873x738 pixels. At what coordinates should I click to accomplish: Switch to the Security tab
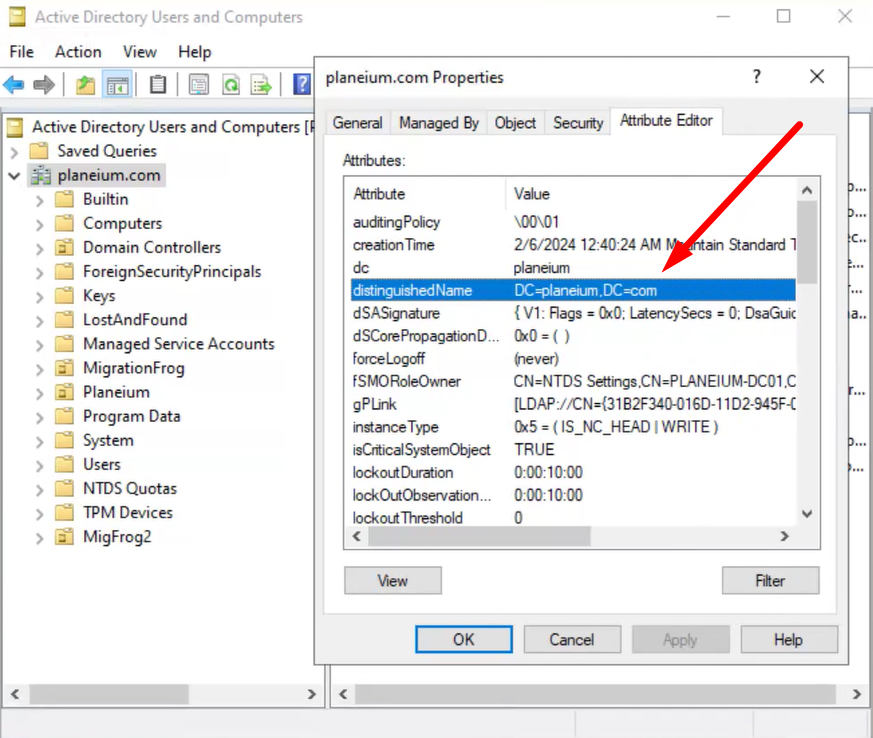577,121
